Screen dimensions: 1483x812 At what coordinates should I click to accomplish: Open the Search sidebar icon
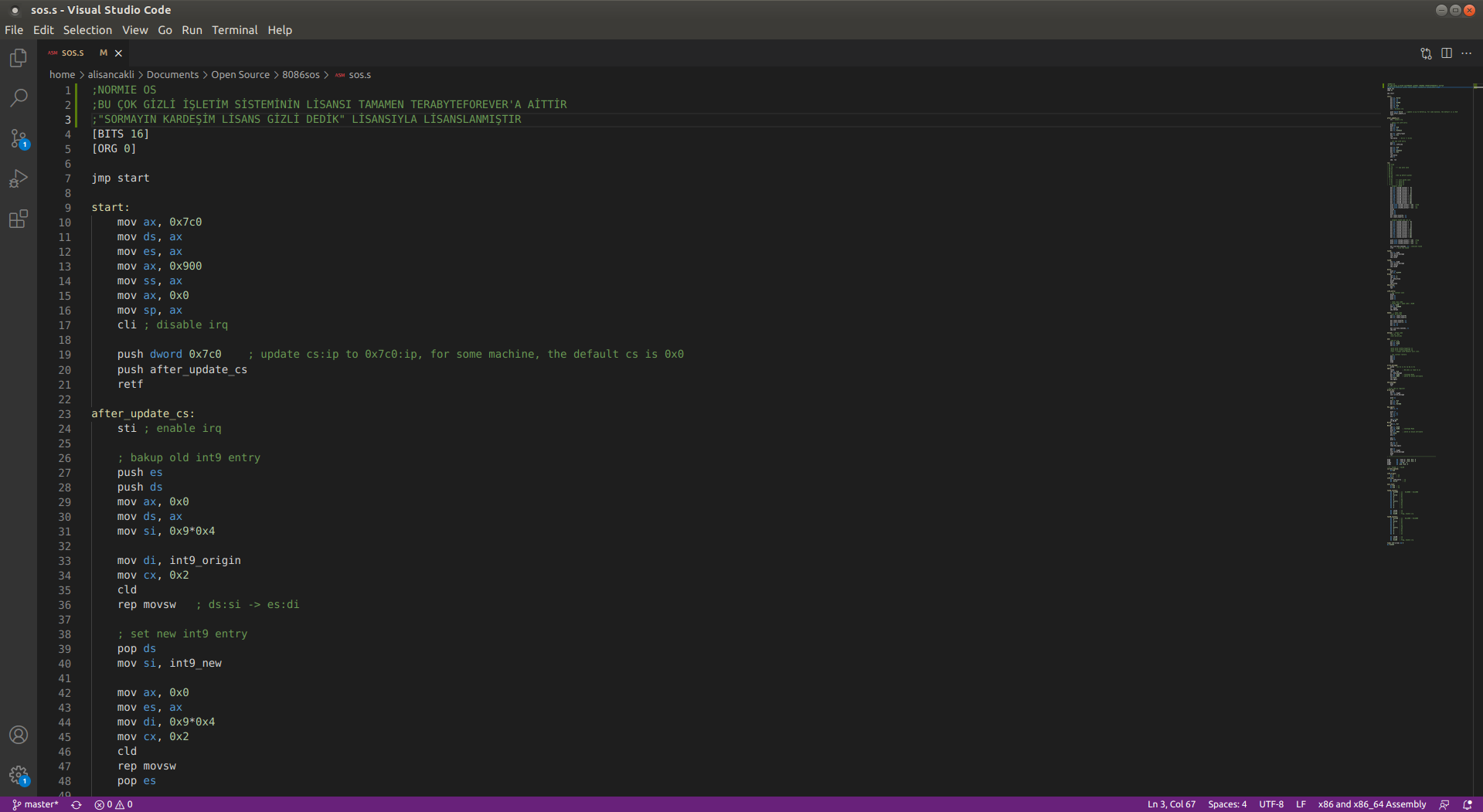click(x=18, y=97)
